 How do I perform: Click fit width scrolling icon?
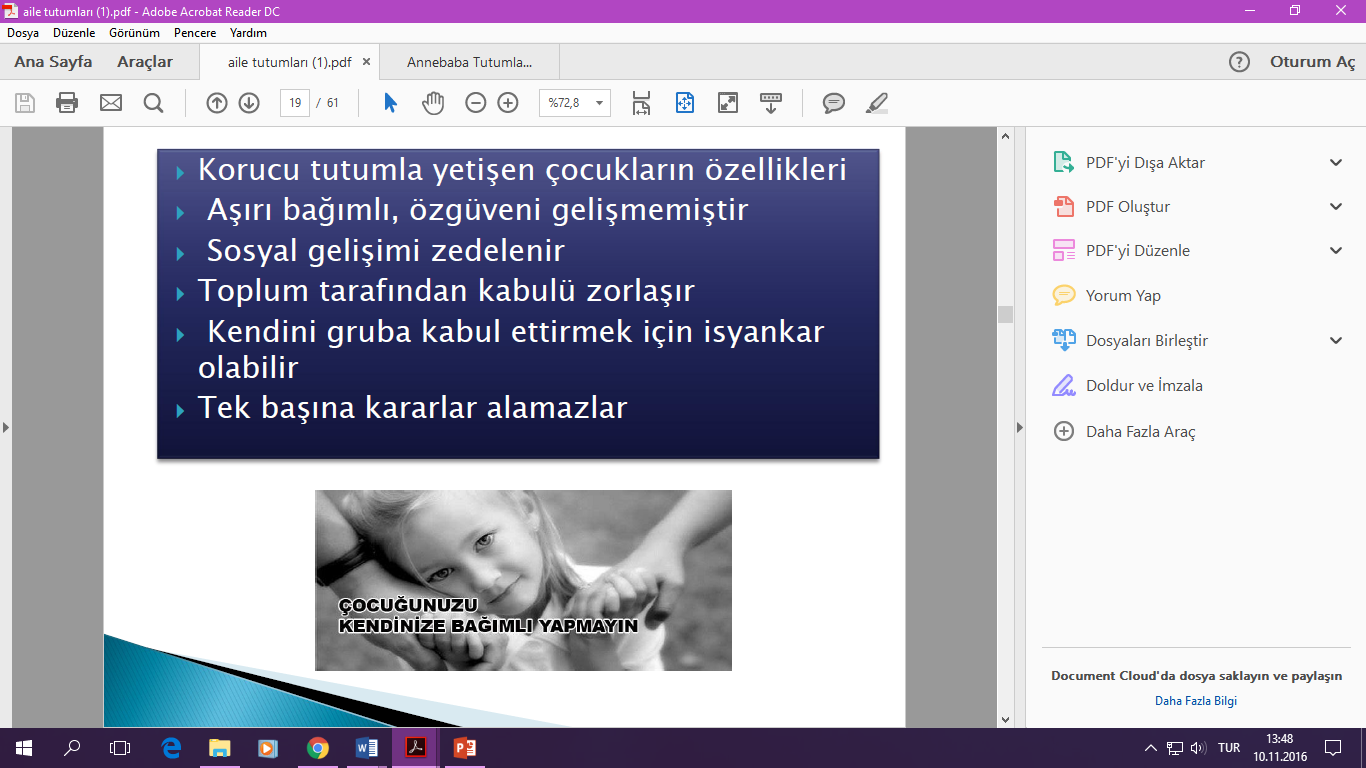click(x=641, y=102)
